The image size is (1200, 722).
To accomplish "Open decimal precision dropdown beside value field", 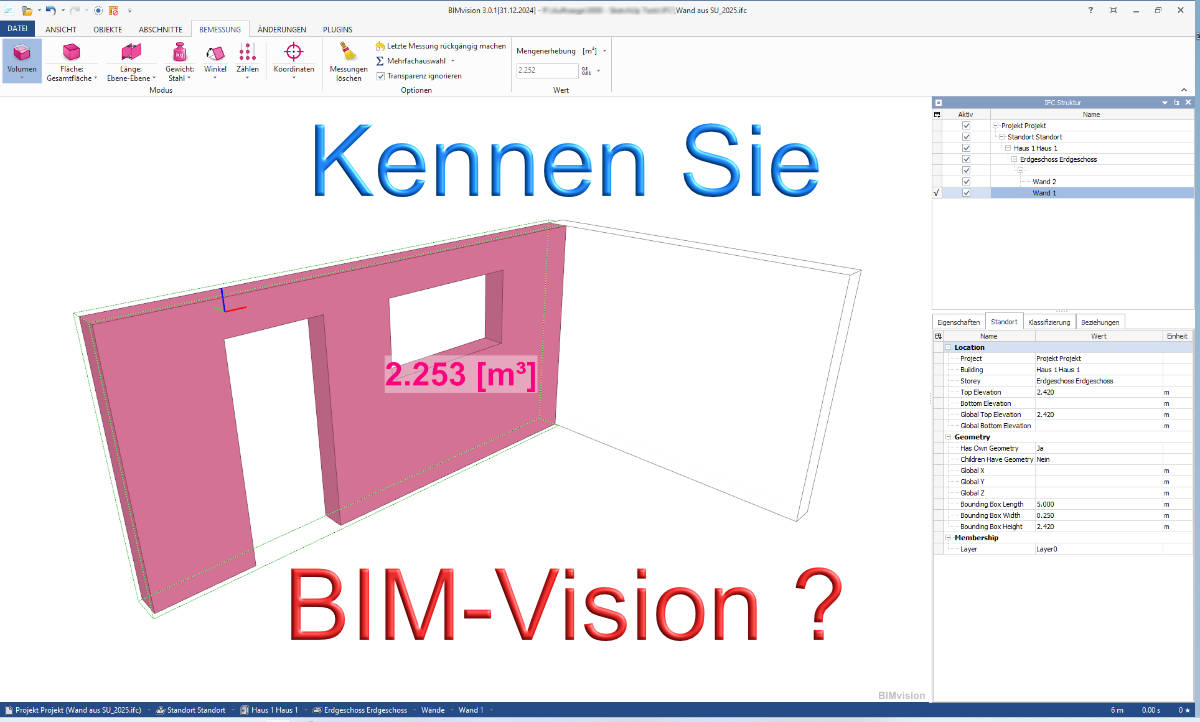I will (x=598, y=71).
